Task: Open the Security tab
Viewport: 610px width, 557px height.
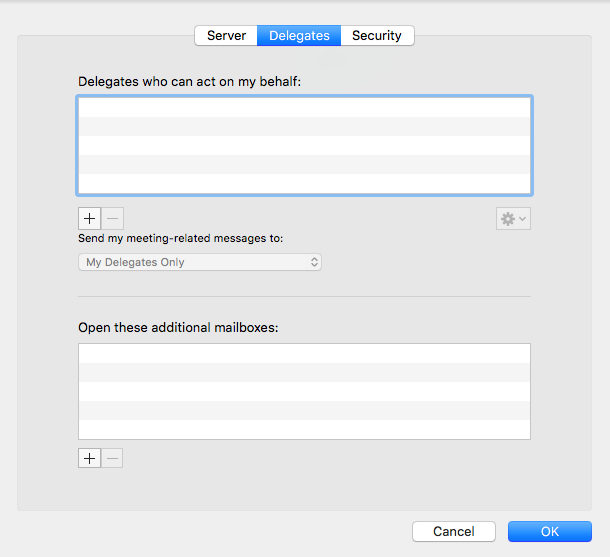Action: click(377, 36)
